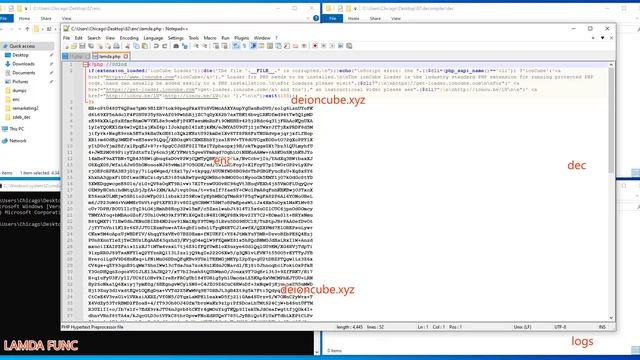Screen dimensions: 640x360
Task: Click the Folder as Workspace toolbar icon
Action: point(295,46)
